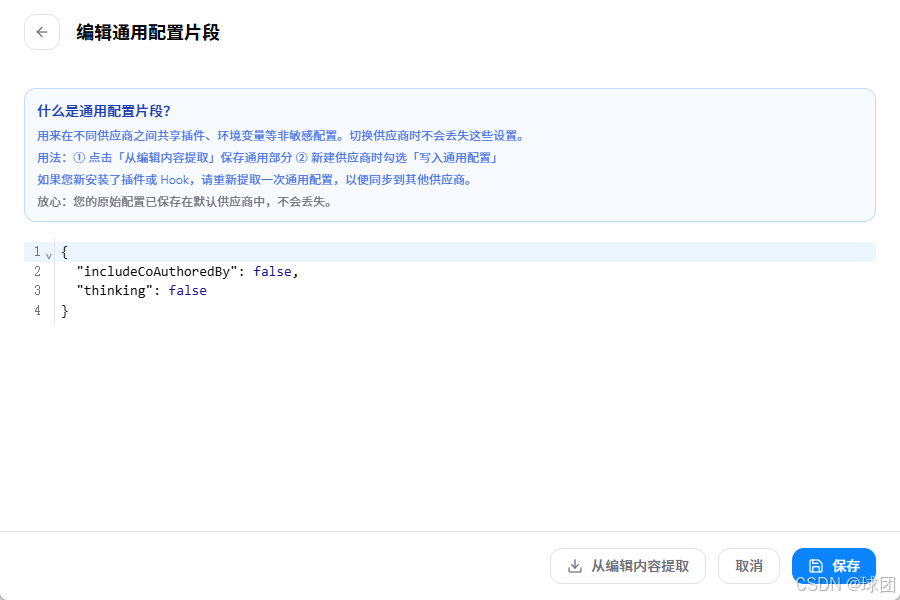Click the line mentioning Hook
This screenshot has width=900, height=600.
coord(255,180)
